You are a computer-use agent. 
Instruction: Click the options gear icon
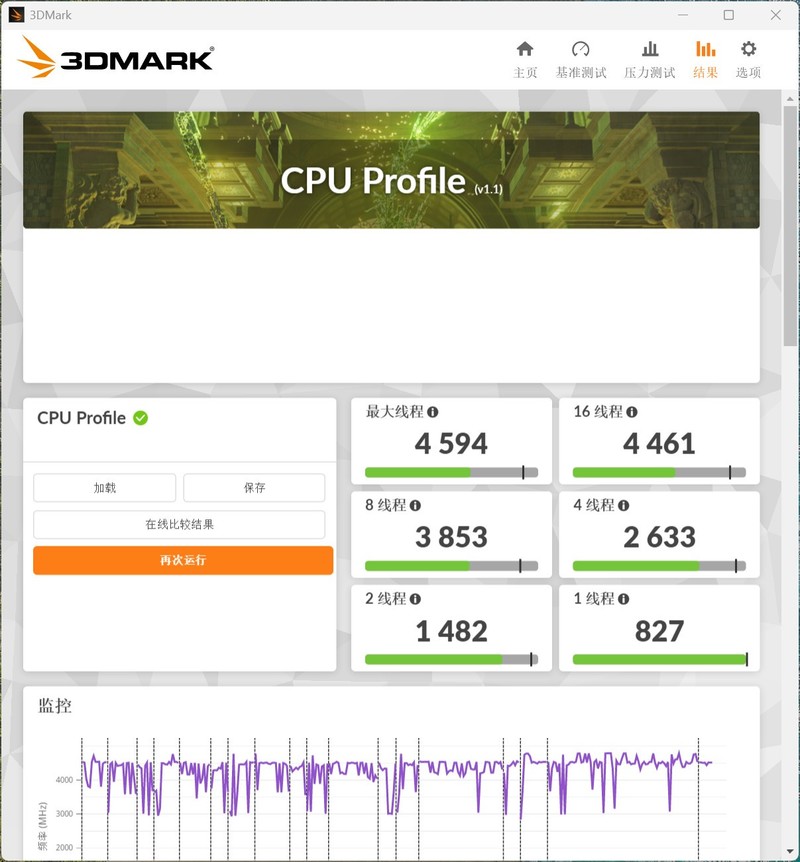coord(748,49)
